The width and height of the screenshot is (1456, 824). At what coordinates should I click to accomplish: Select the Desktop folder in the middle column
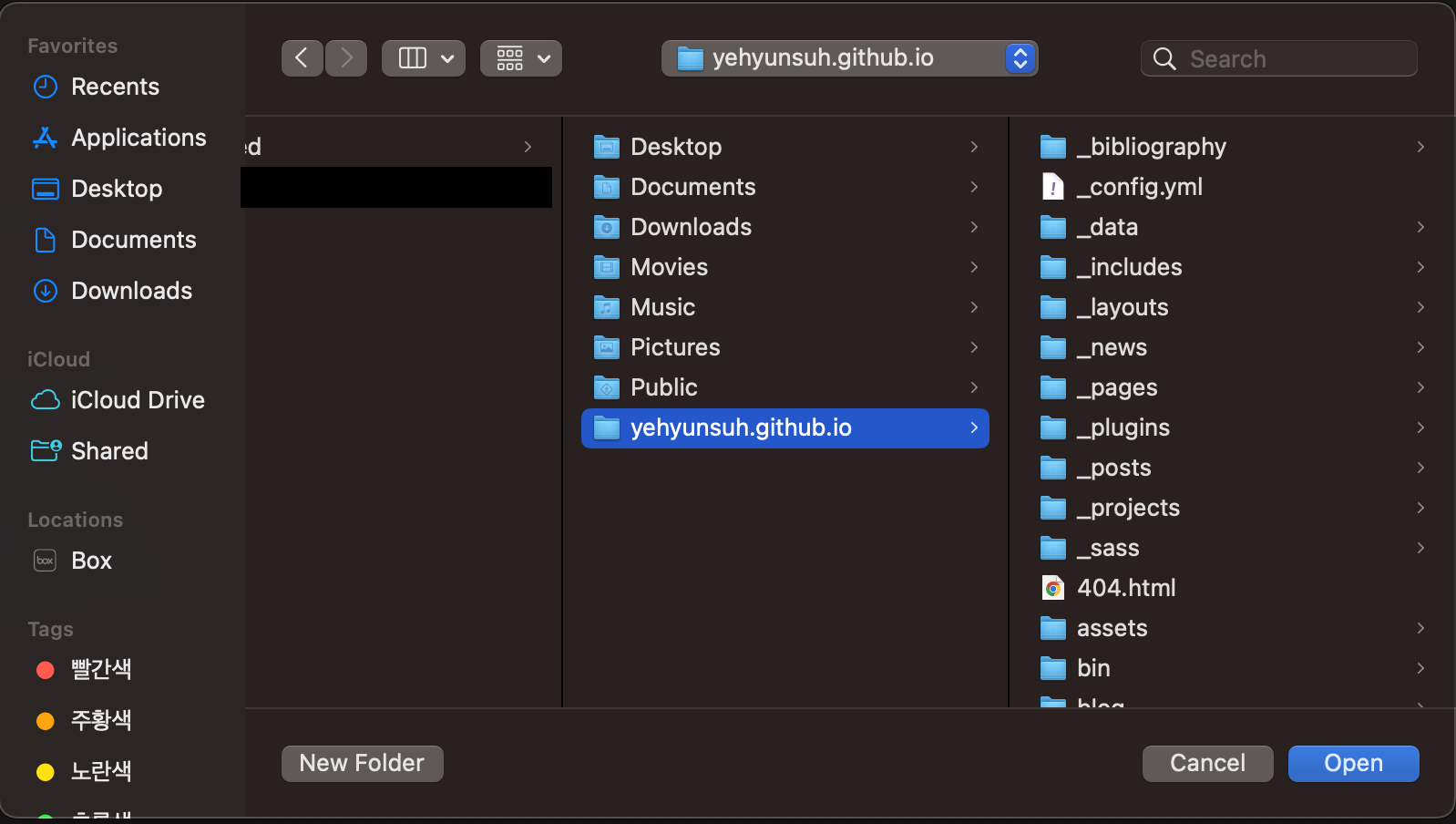coord(785,147)
